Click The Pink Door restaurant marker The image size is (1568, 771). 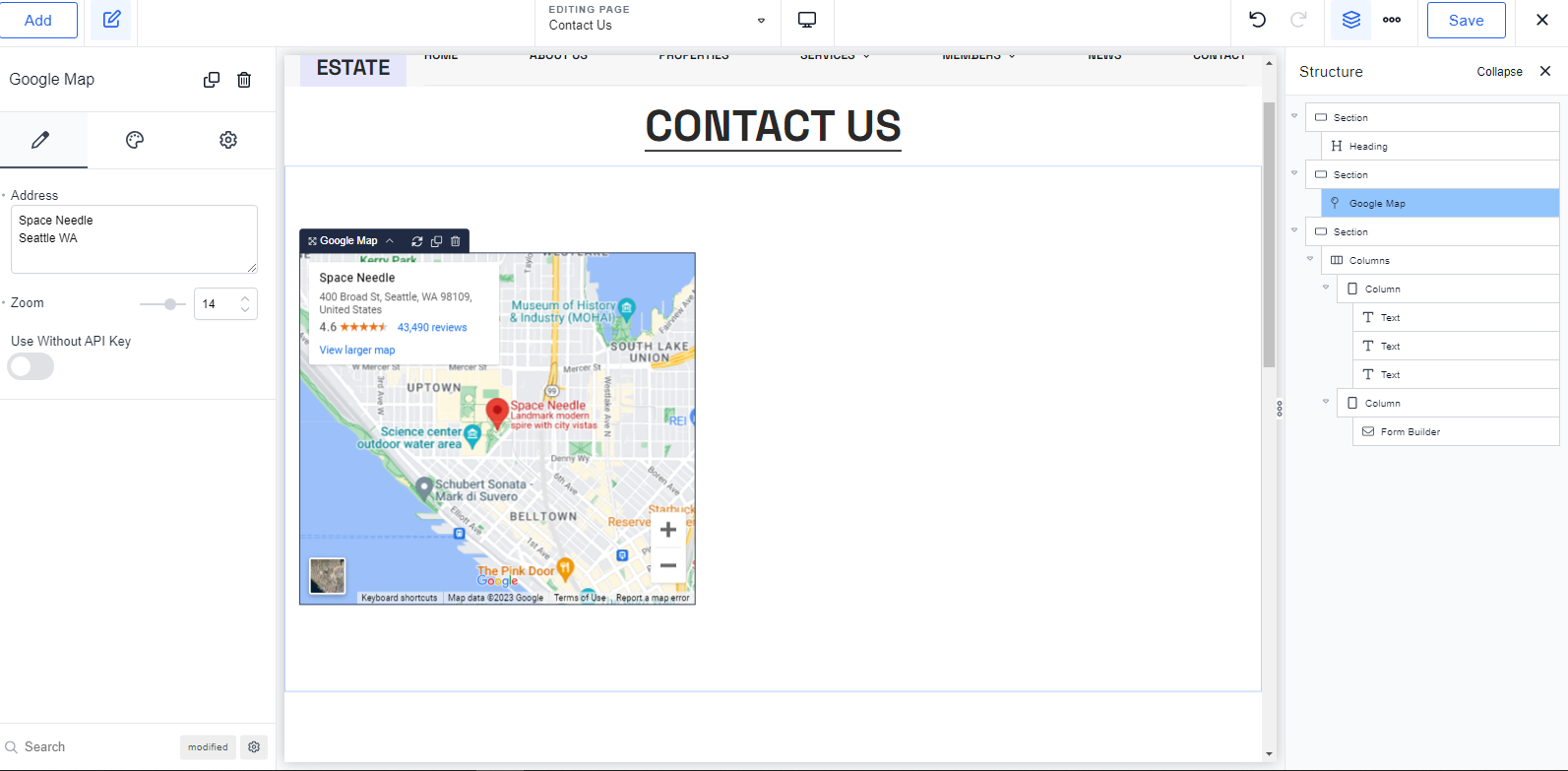click(565, 568)
